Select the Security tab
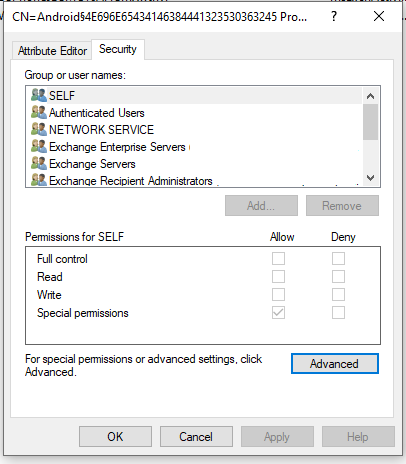Viewport: 406px width, 464px height. point(118,49)
